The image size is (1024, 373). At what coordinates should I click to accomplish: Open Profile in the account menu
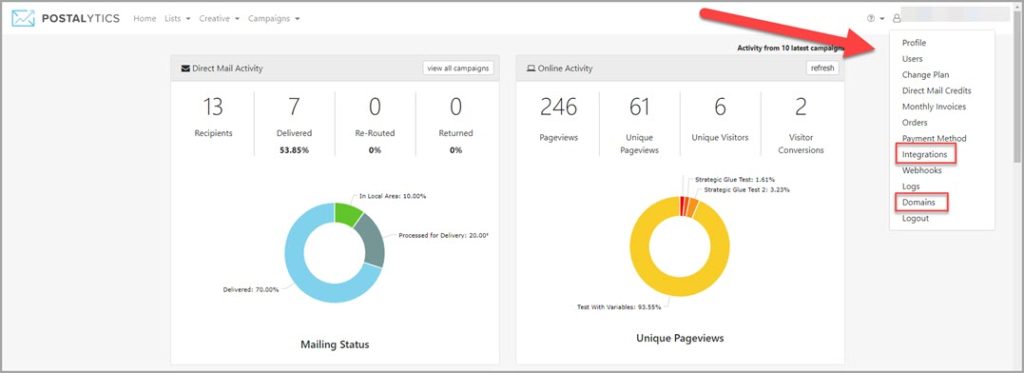(x=914, y=43)
